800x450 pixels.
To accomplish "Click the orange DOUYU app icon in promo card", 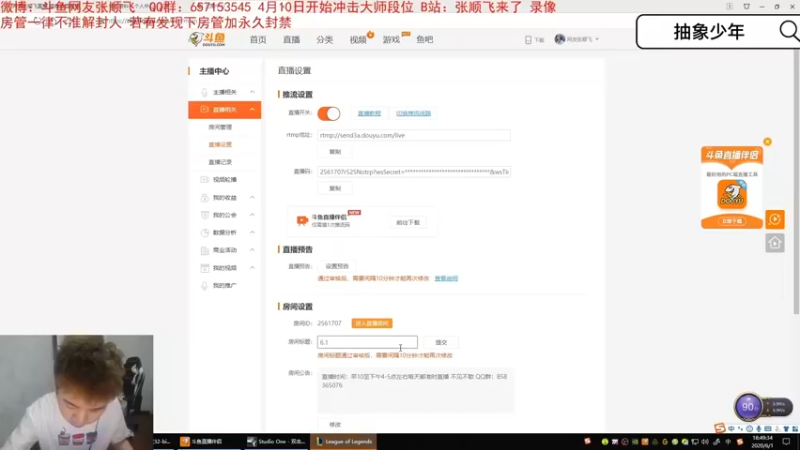I will (x=732, y=194).
